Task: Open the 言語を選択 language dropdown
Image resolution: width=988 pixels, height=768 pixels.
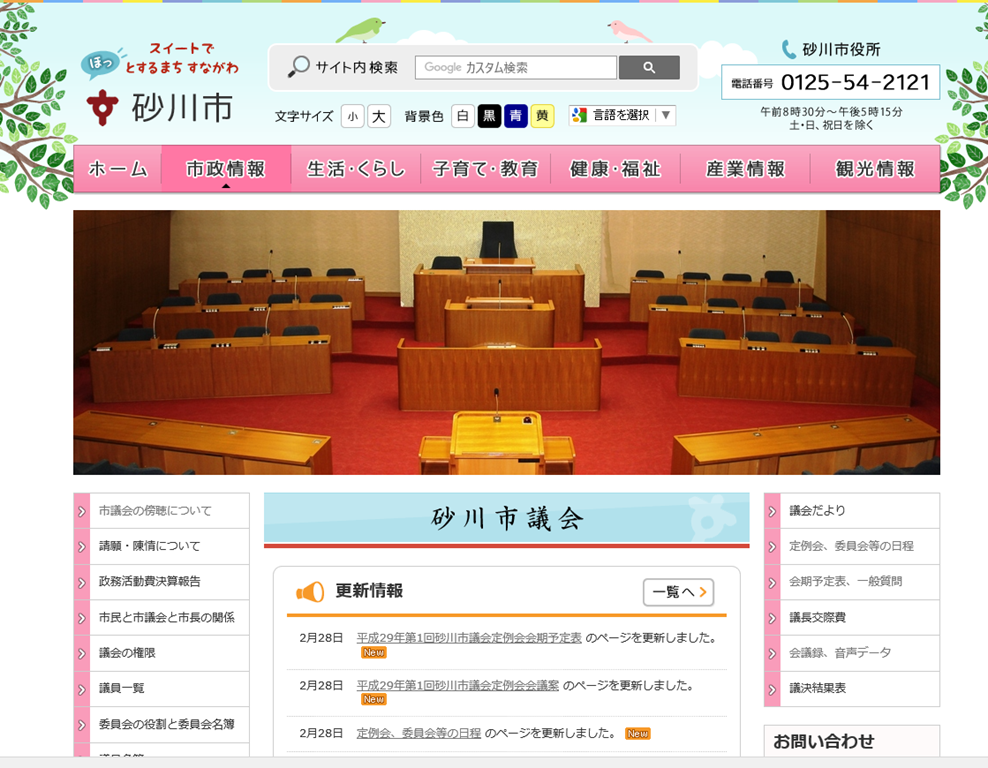Action: 622,115
